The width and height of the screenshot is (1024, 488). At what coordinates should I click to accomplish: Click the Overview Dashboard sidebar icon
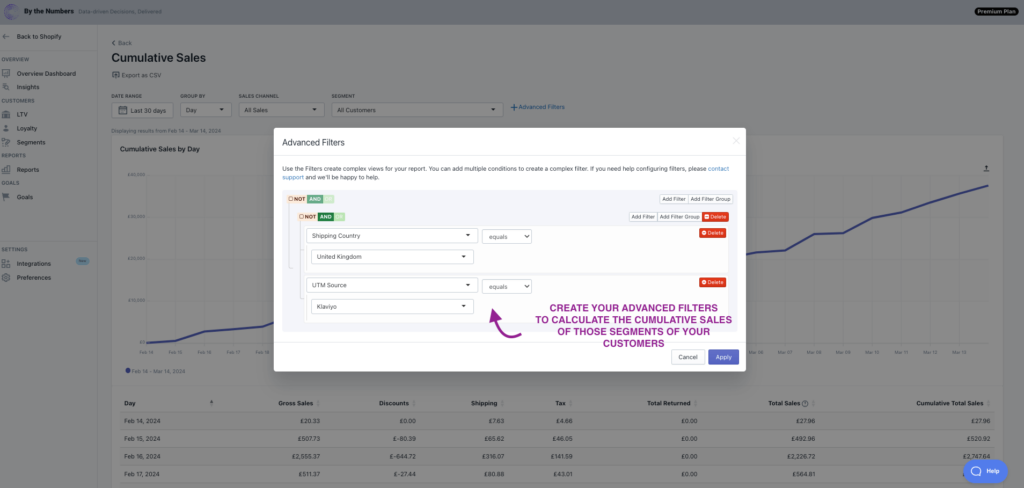[x=6, y=73]
